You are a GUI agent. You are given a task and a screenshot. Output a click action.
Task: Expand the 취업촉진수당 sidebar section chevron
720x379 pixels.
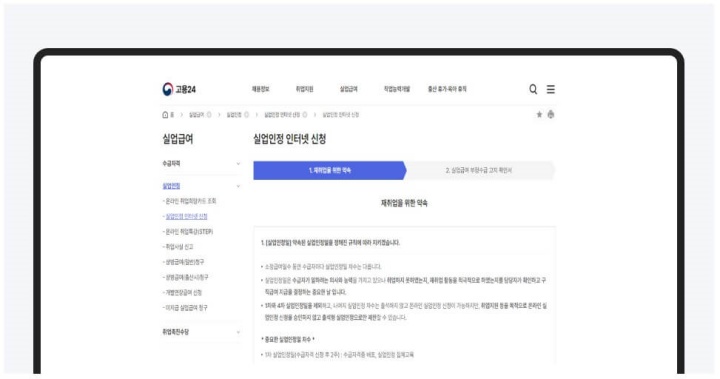(238, 332)
